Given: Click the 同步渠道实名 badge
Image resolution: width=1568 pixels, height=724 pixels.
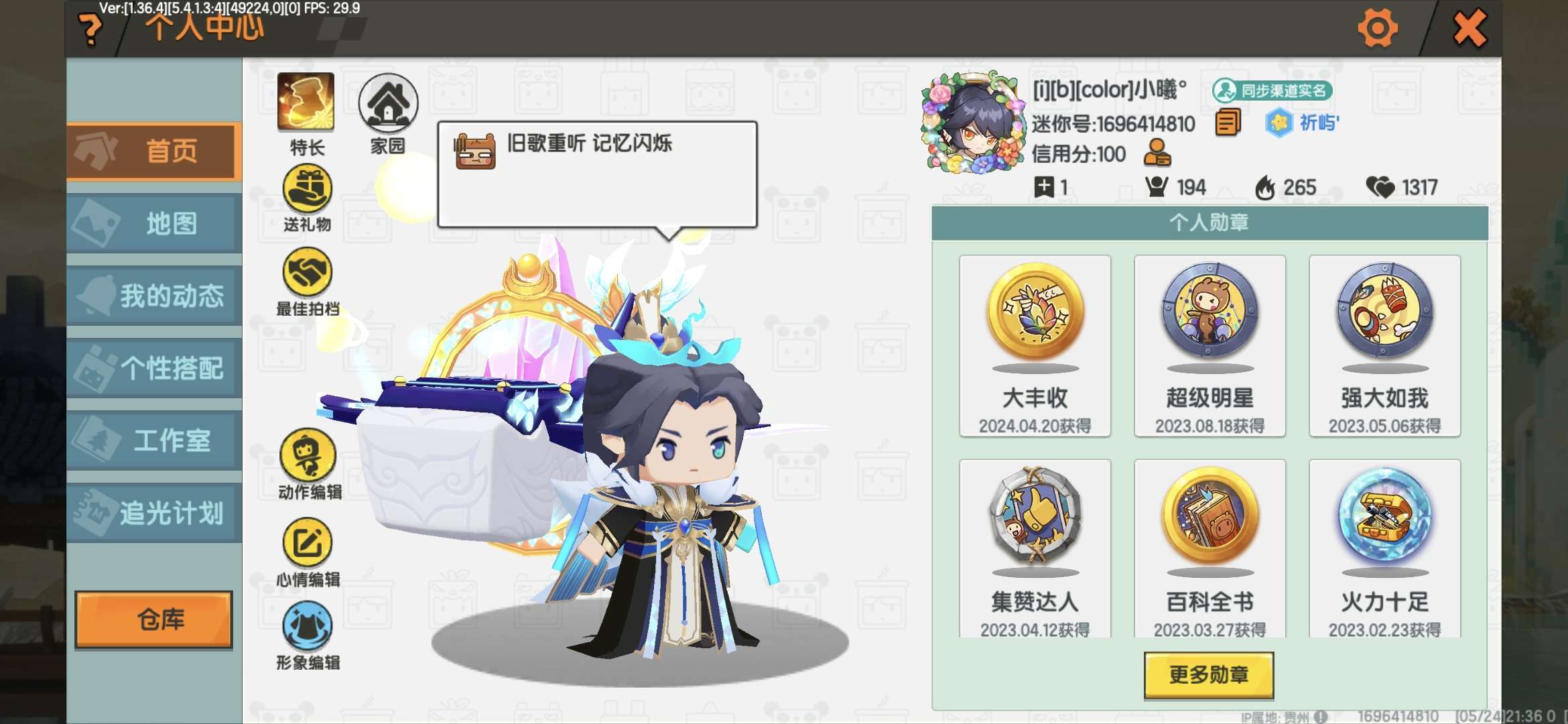Looking at the screenshot, I should (x=1272, y=90).
